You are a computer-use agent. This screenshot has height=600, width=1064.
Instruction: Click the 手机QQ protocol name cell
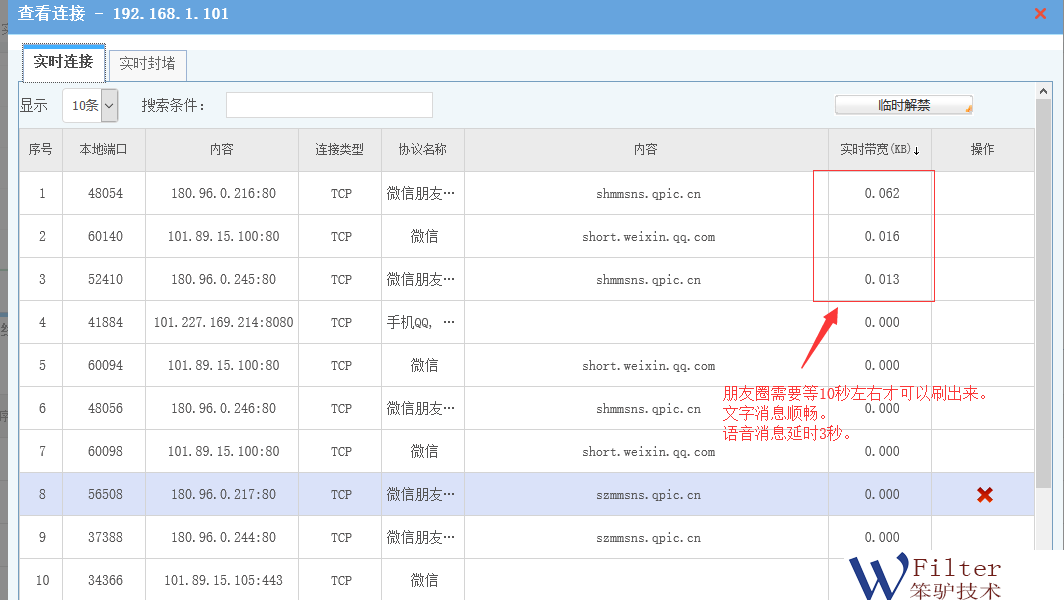[422, 323]
